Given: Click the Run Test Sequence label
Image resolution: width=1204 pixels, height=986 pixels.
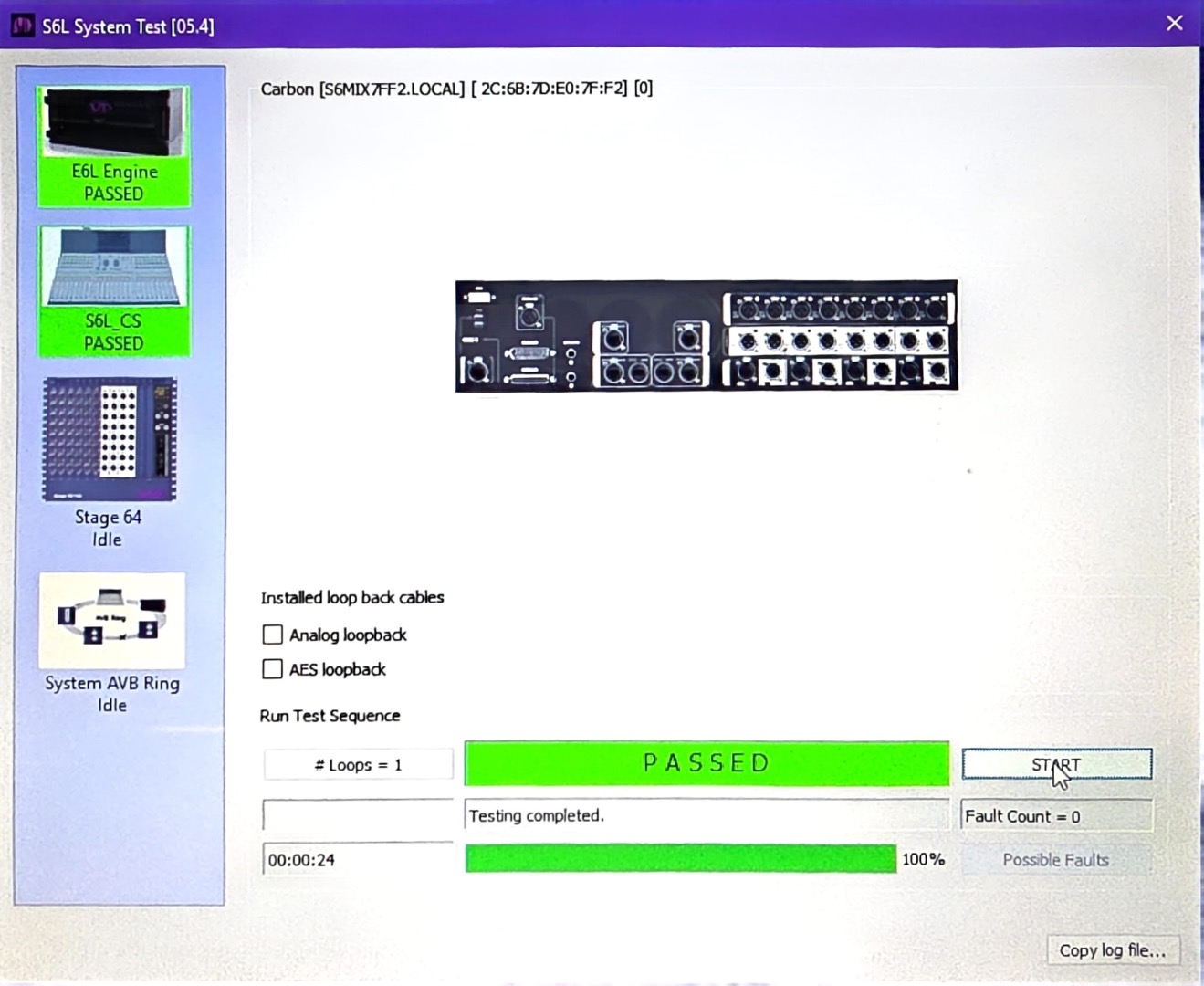Looking at the screenshot, I should [330, 716].
